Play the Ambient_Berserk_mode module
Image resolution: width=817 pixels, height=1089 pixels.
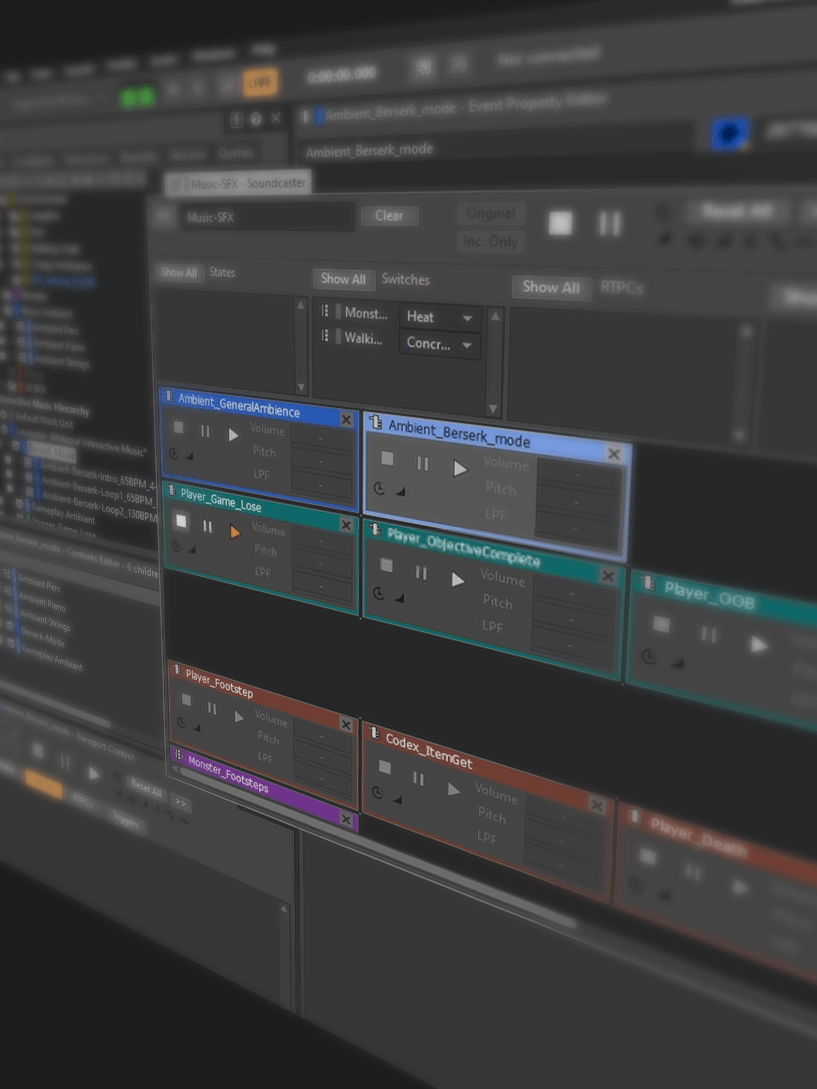460,468
